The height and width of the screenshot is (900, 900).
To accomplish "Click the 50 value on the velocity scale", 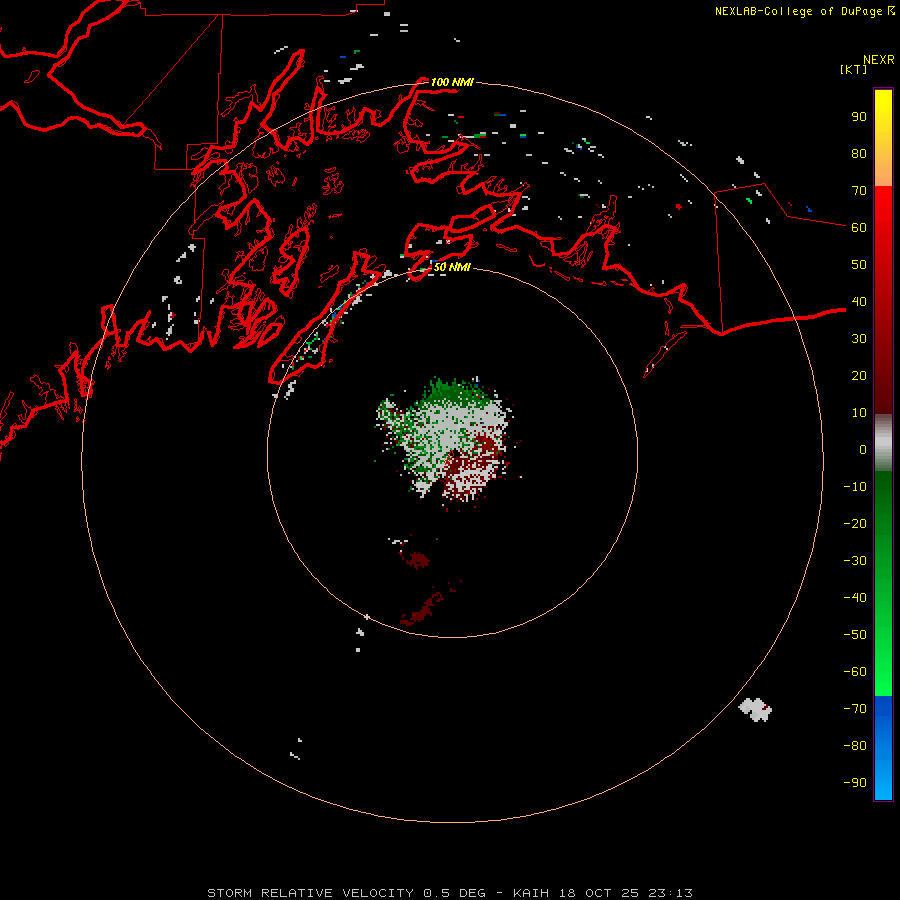I will [x=859, y=265].
